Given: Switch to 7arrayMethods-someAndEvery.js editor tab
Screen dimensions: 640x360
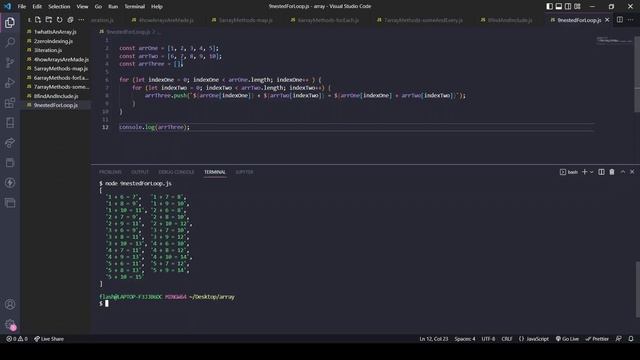Looking at the screenshot, I should pyautogui.click(x=420, y=20).
